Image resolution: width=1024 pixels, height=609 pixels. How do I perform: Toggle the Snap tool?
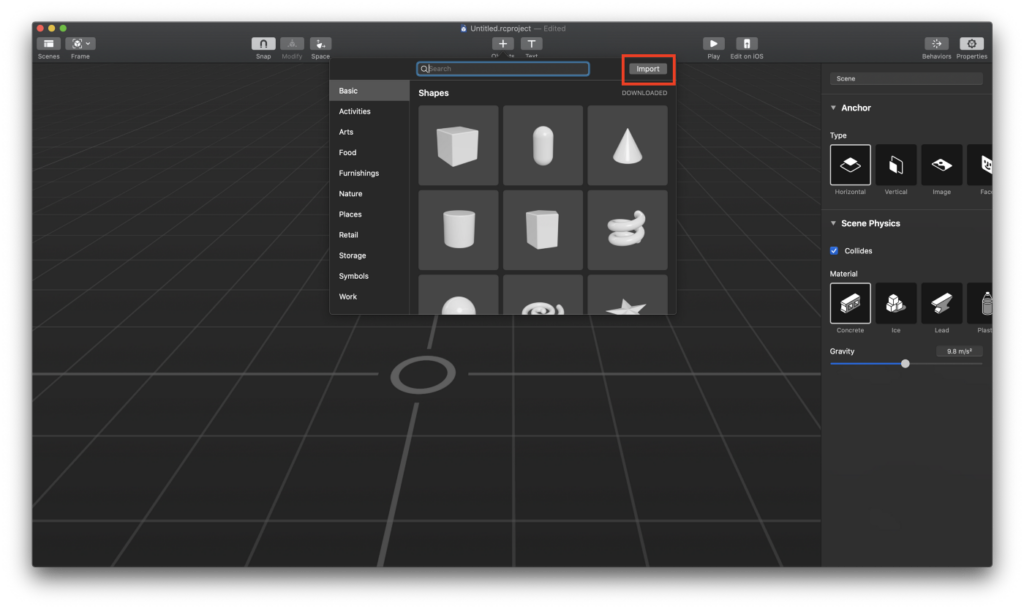tap(263, 44)
